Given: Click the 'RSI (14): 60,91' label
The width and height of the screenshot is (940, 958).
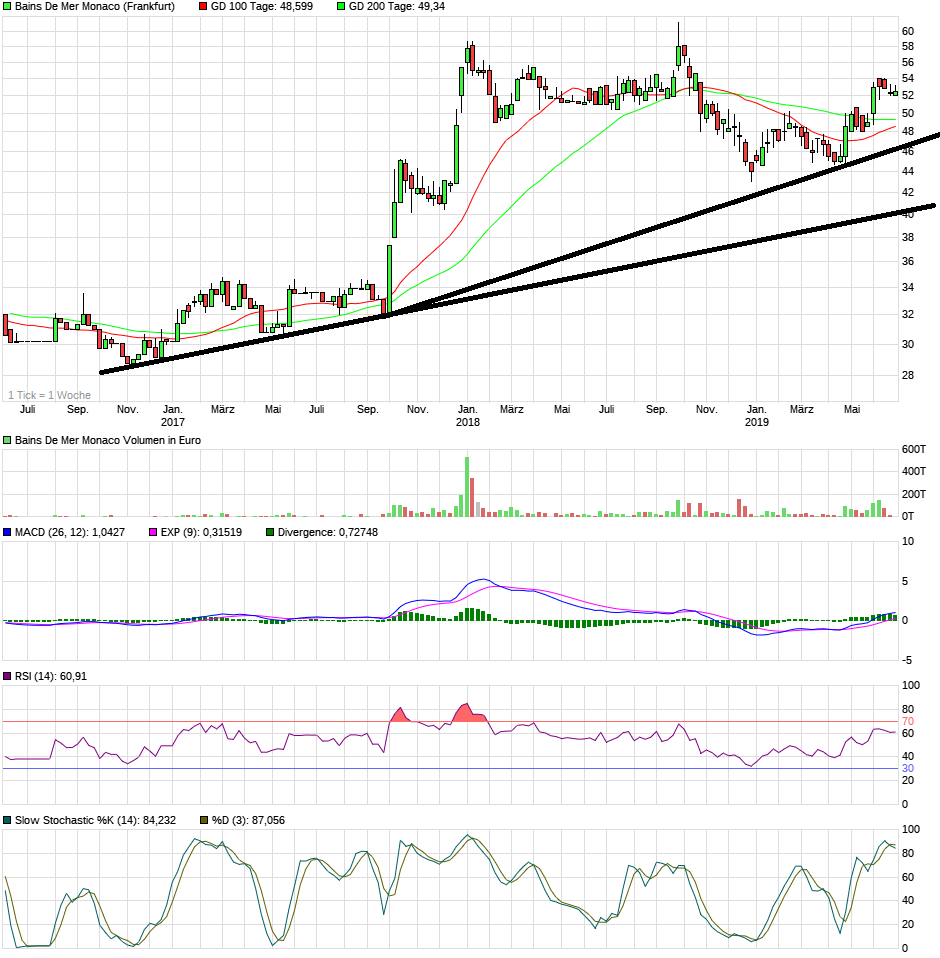Looking at the screenshot, I should coord(51,676).
